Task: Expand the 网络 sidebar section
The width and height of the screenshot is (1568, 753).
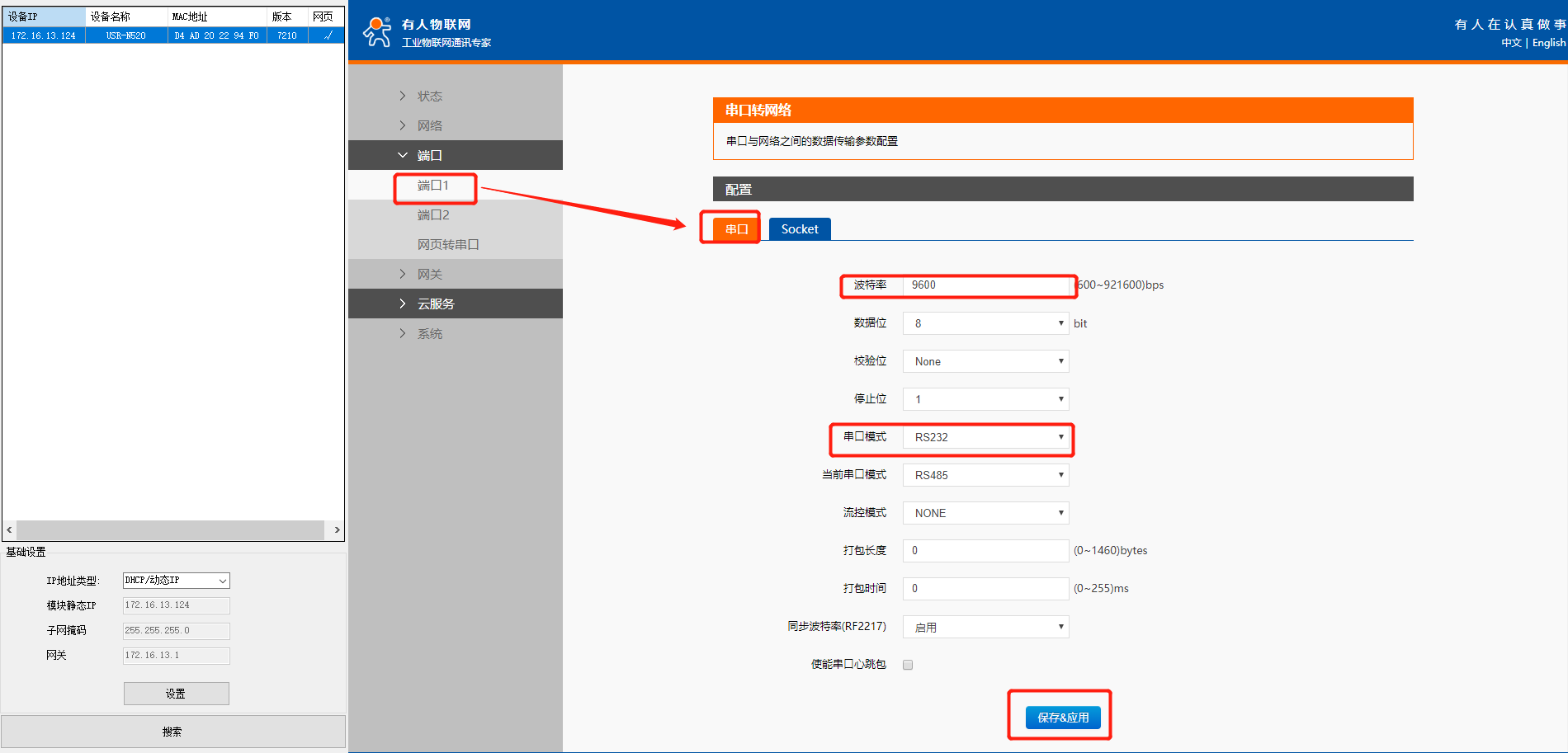Action: (429, 125)
